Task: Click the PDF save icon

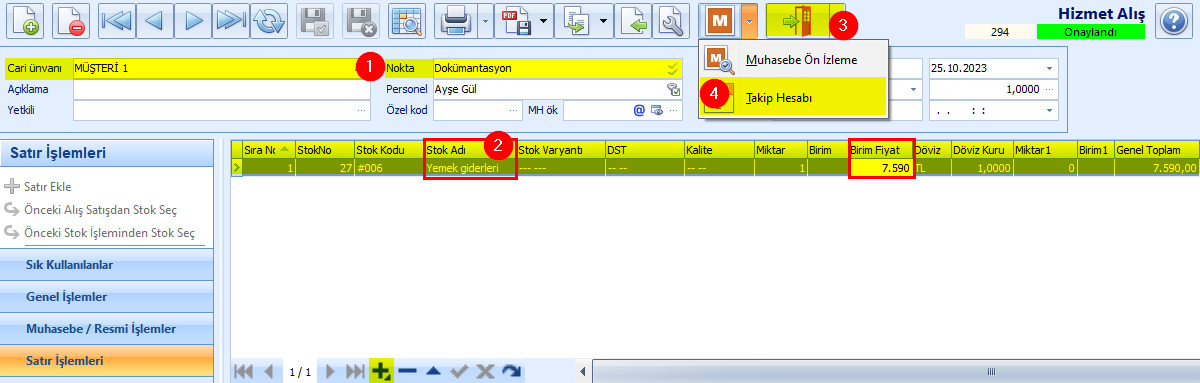Action: pyautogui.click(x=515, y=21)
